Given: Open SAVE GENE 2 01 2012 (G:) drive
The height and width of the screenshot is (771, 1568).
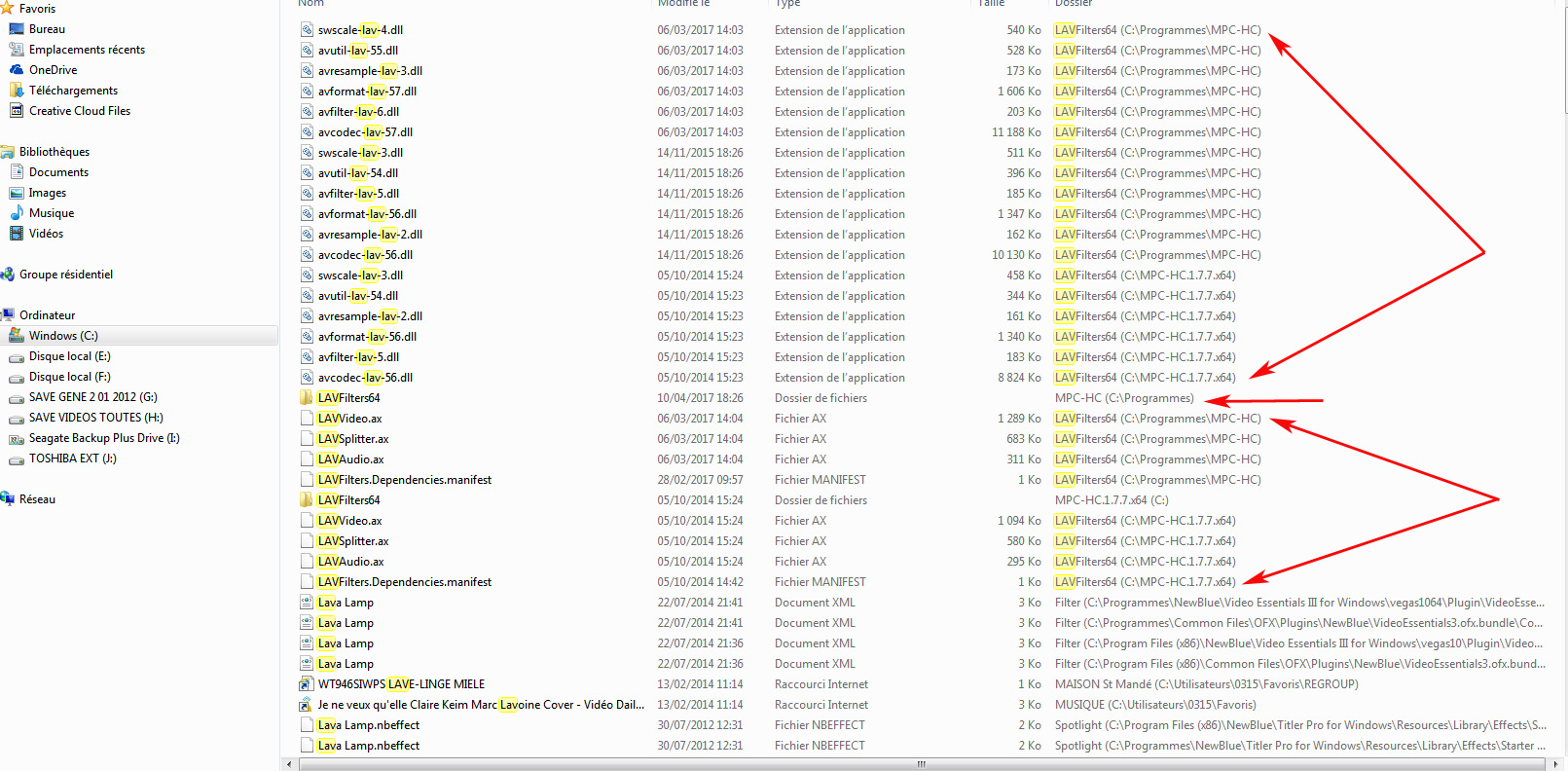Looking at the screenshot, I should click(92, 397).
